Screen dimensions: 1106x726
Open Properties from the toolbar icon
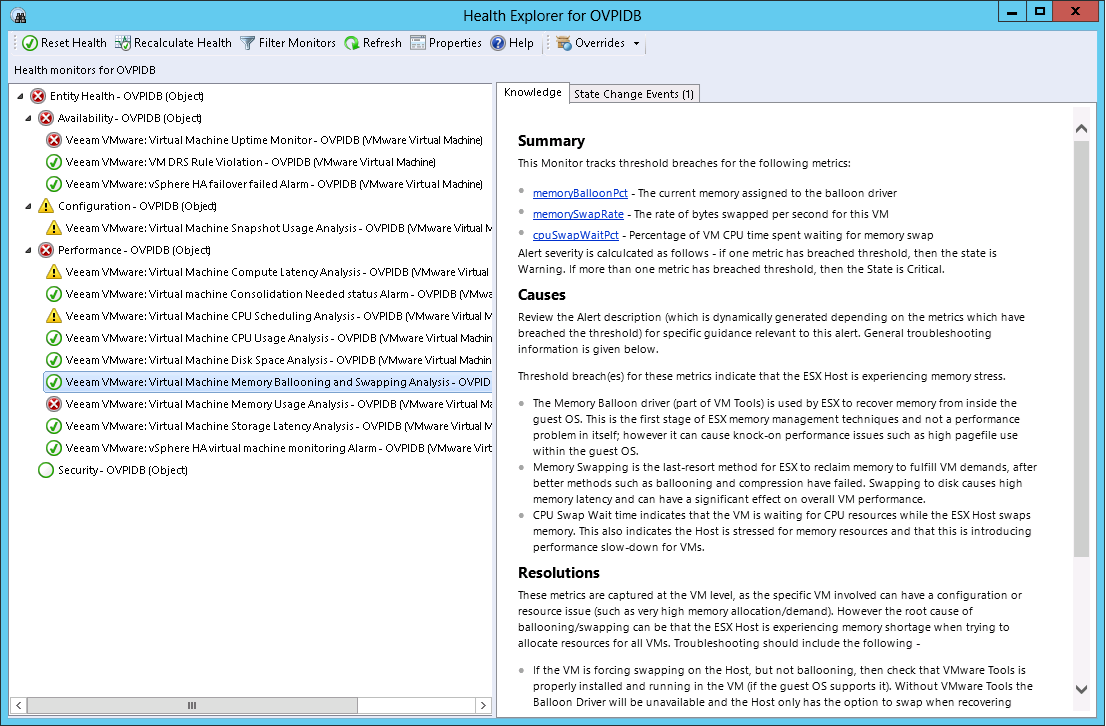click(418, 43)
